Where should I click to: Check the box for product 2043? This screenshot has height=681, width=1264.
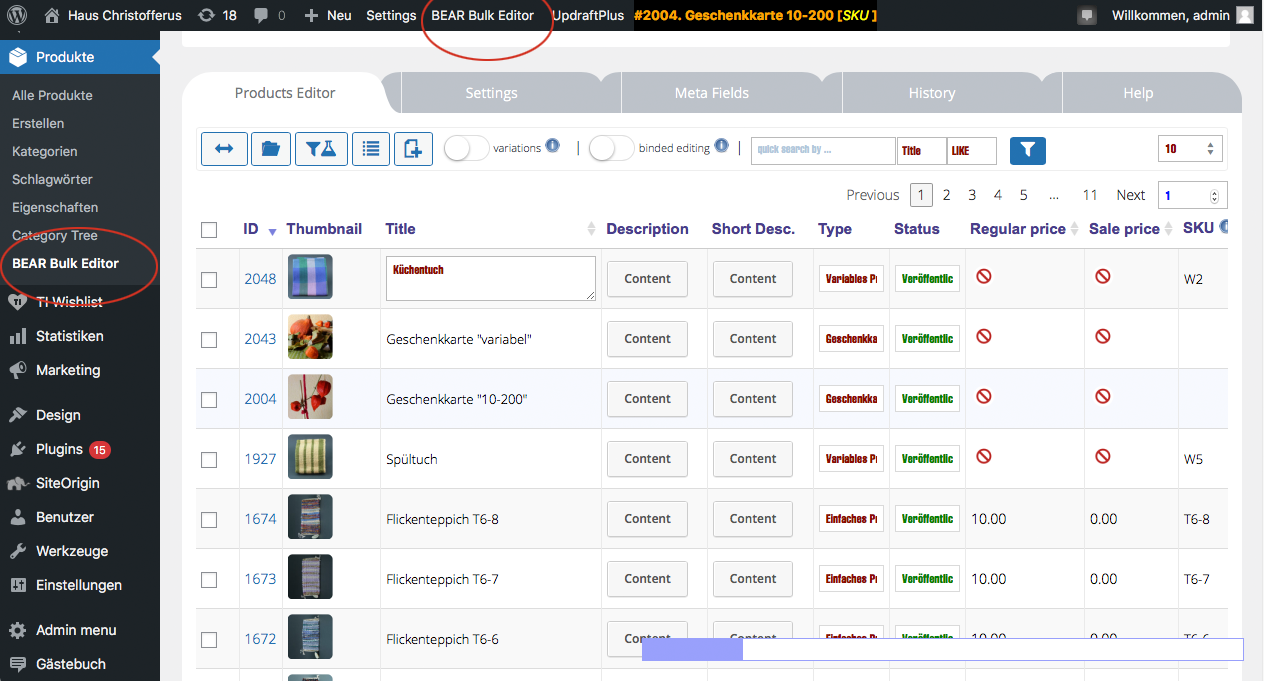209,340
